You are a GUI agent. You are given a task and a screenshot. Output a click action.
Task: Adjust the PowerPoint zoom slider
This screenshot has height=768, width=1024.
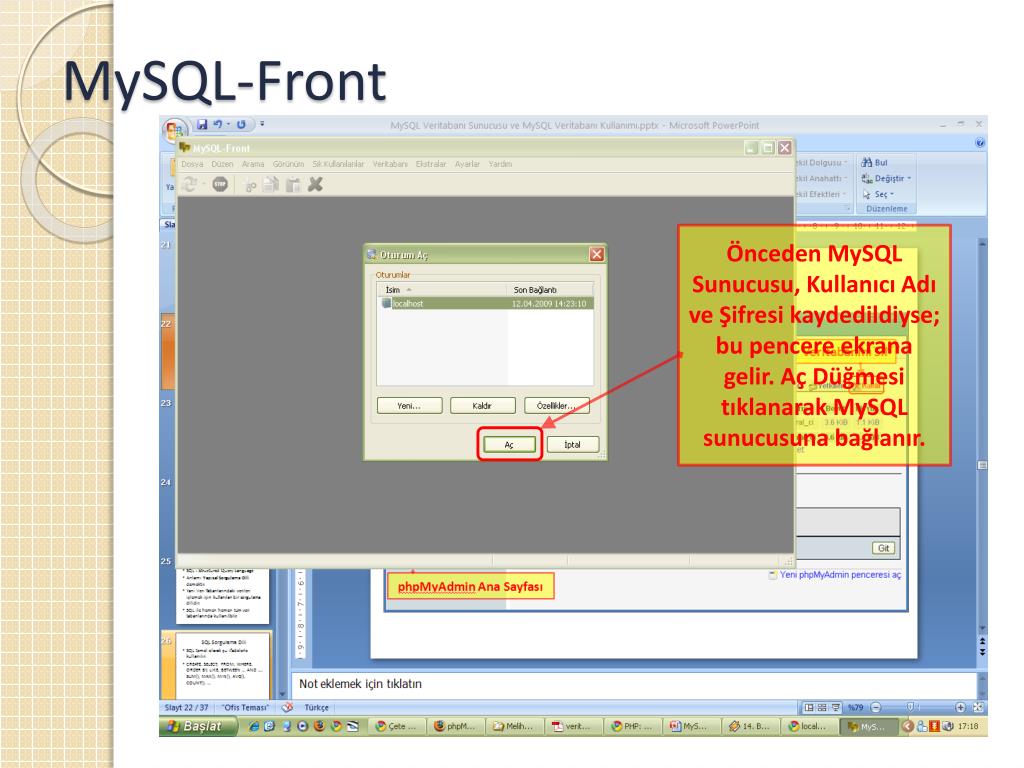point(910,707)
